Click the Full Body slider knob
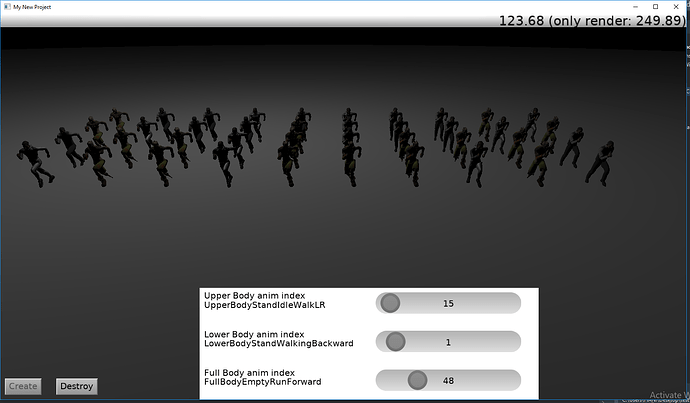690x403 pixels. (417, 380)
